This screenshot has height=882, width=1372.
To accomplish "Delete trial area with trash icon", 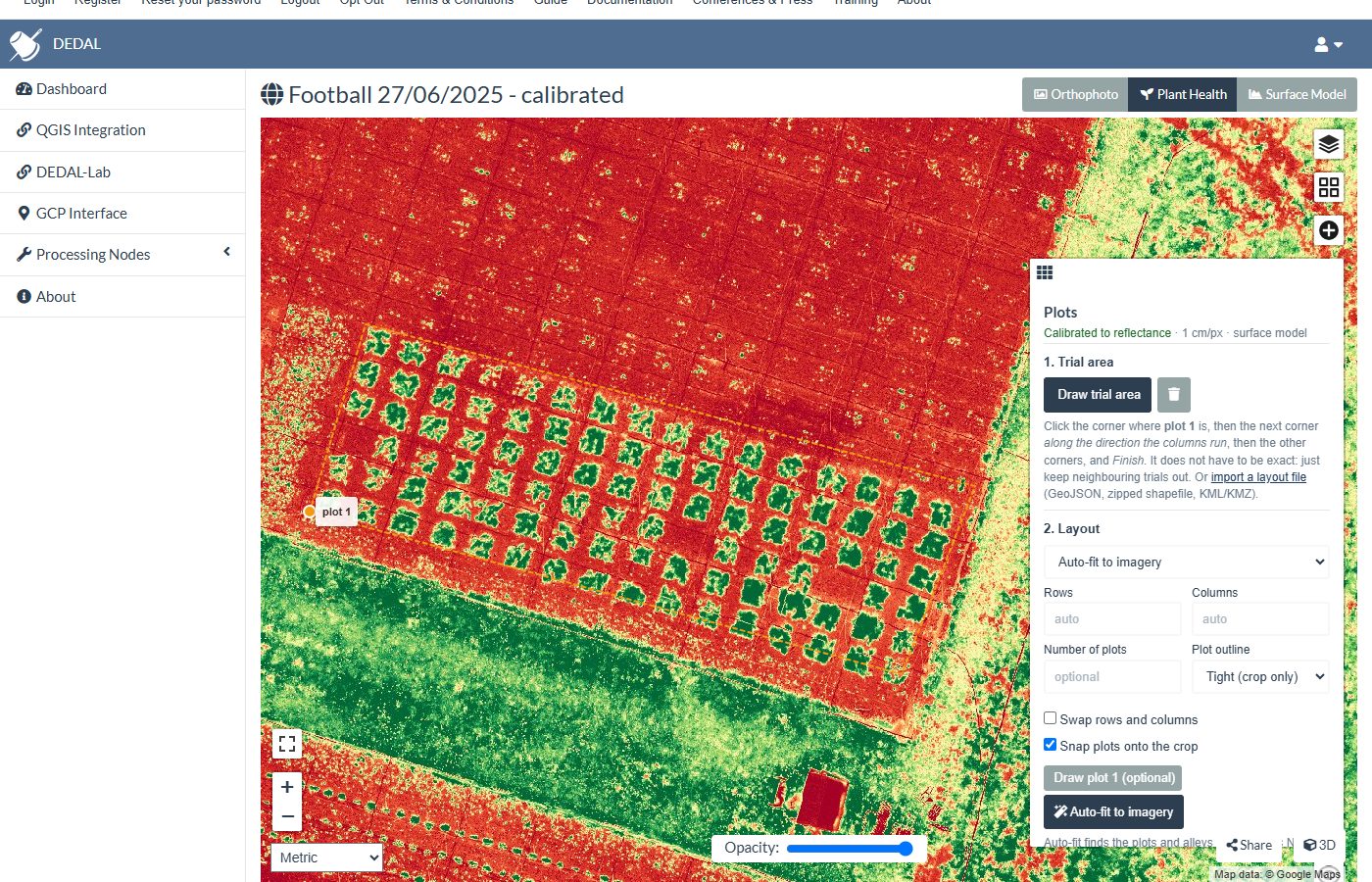I will (1174, 395).
